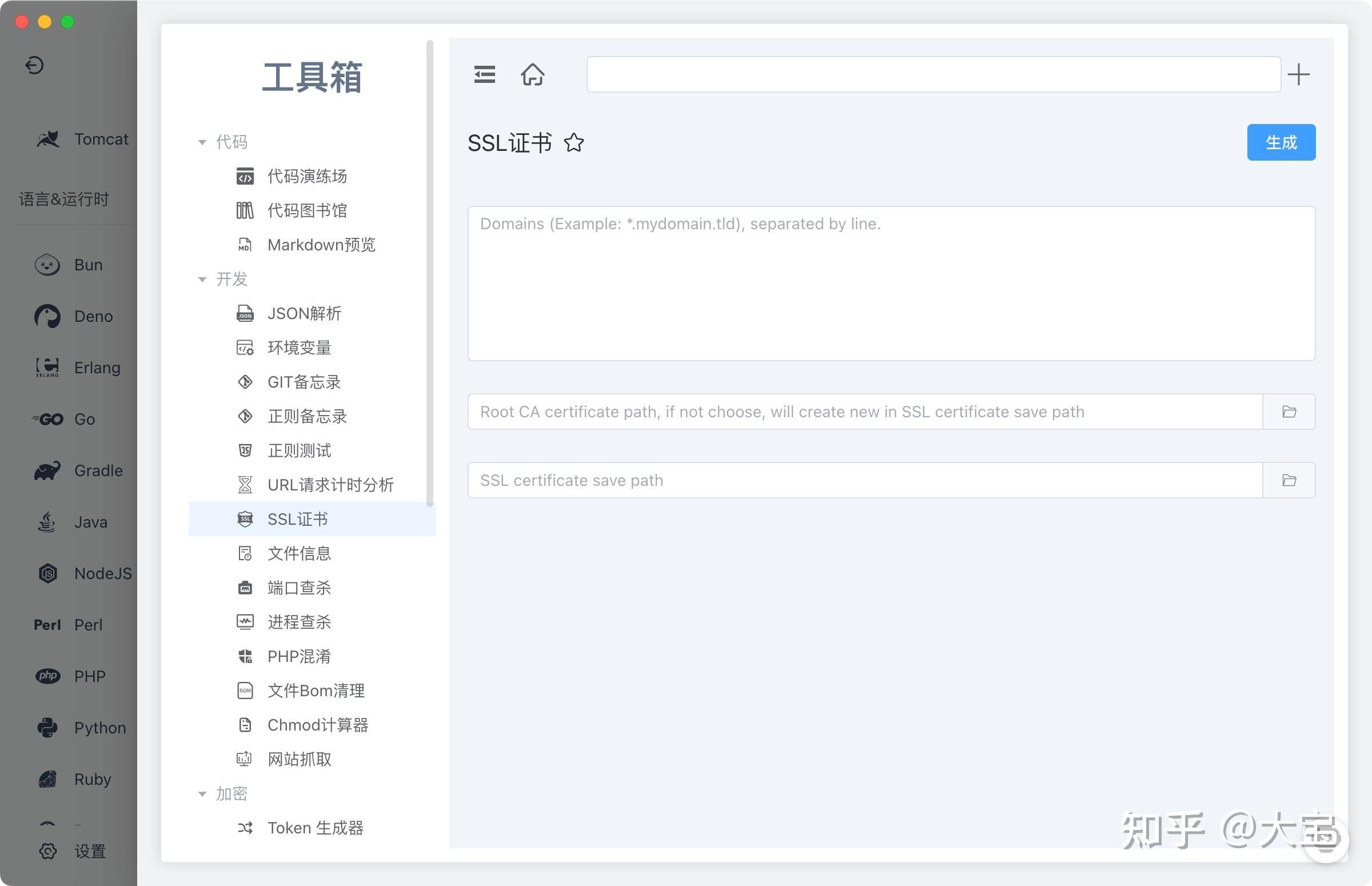Open the Token 生成器 tool
The image size is (1372, 886).
coord(315,827)
